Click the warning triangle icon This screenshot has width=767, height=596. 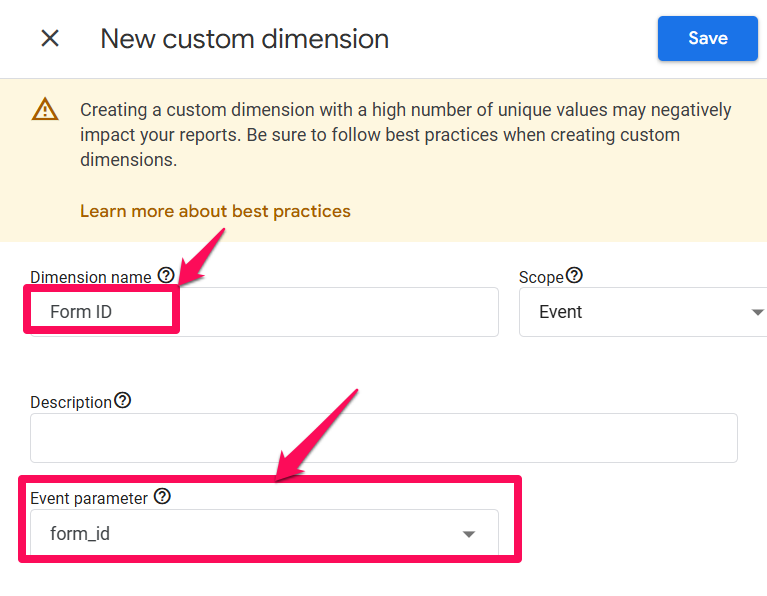(x=45, y=109)
